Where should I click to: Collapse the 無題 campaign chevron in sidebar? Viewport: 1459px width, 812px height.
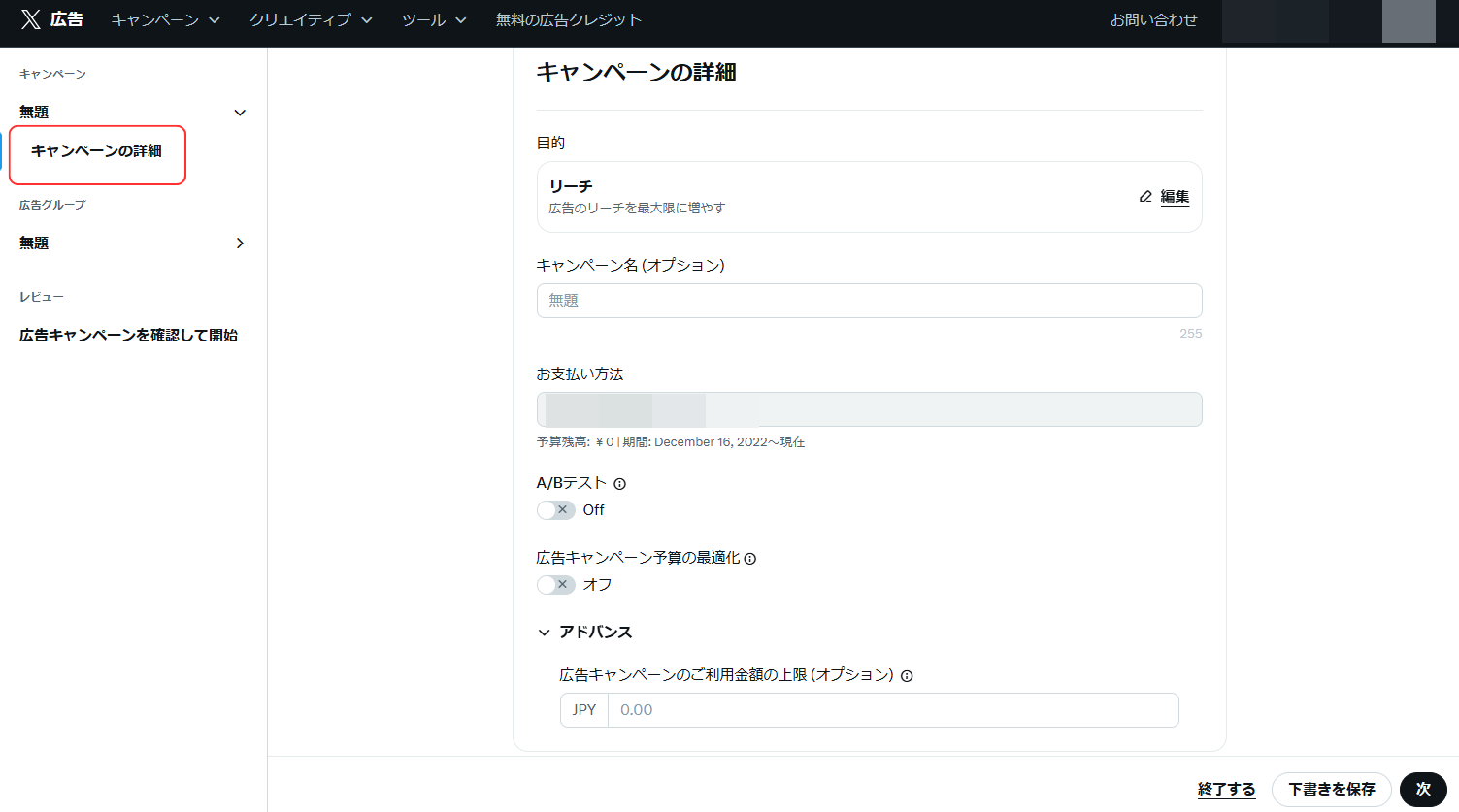coord(239,112)
